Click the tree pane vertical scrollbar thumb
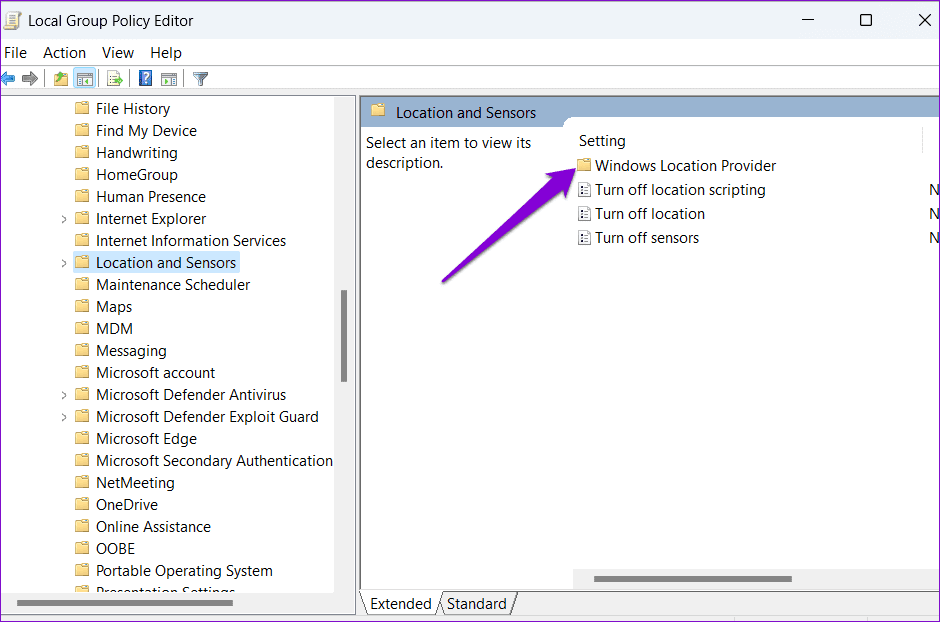This screenshot has width=940, height=622. click(344, 336)
